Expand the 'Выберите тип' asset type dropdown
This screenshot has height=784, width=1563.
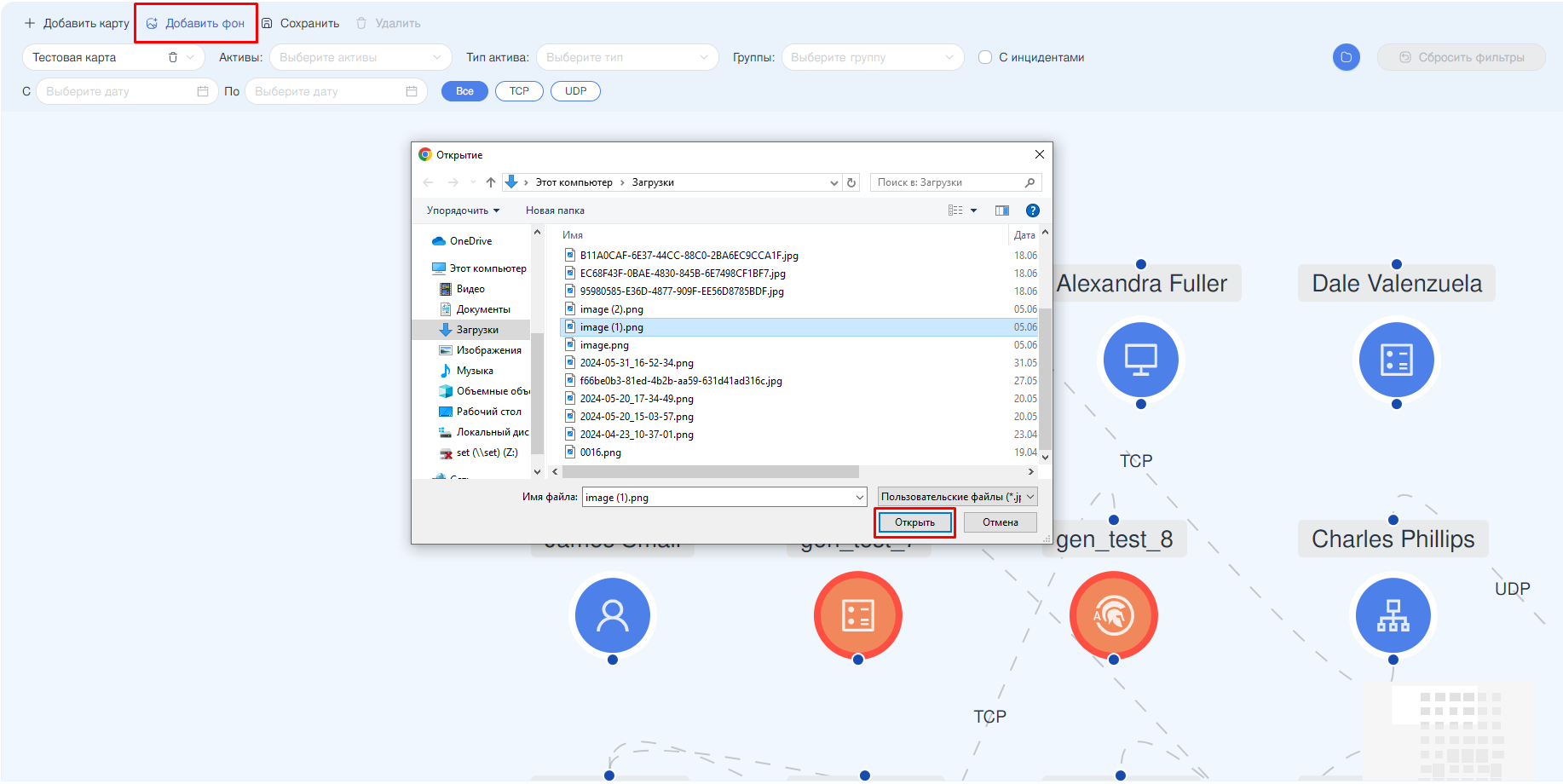pyautogui.click(x=626, y=57)
